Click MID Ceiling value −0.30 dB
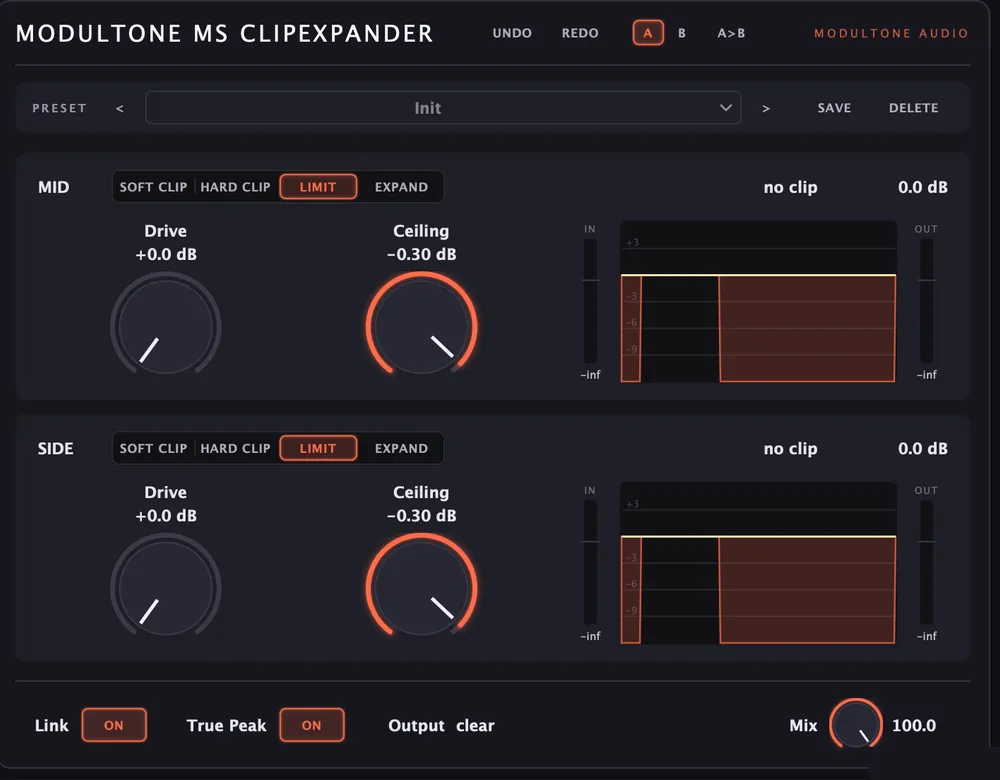The image size is (1000, 780). point(421,254)
